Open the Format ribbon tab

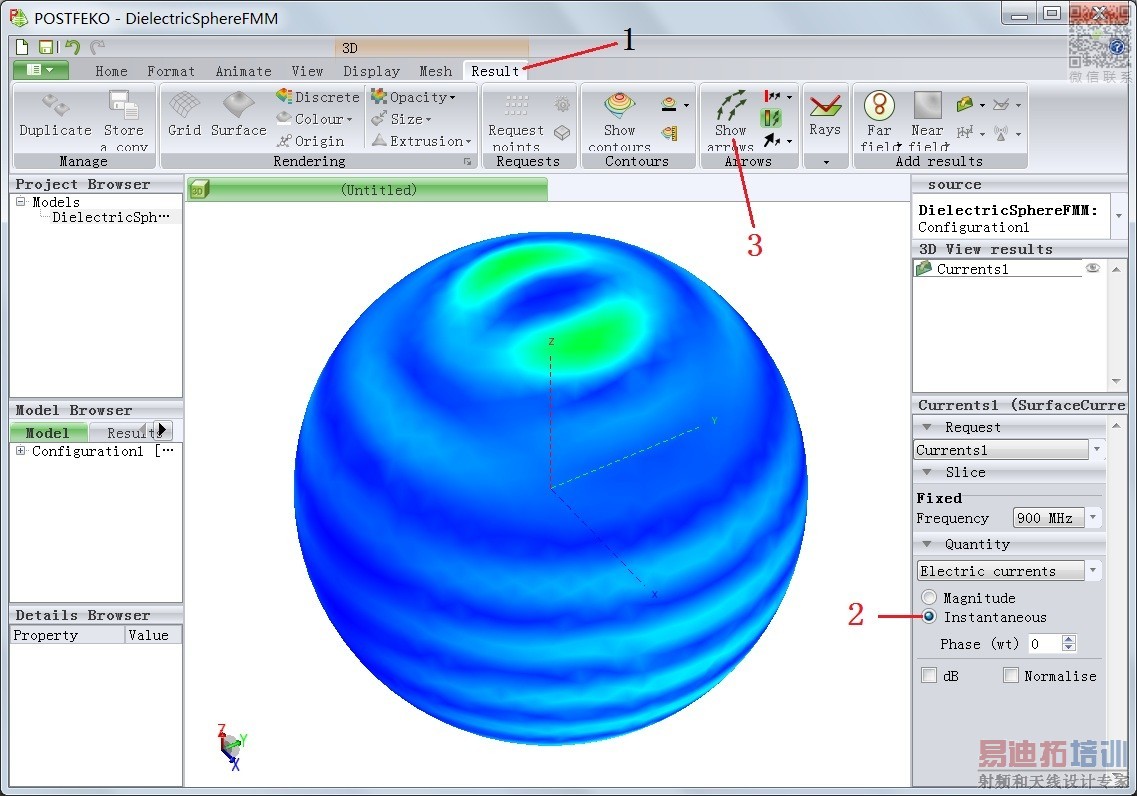(171, 71)
